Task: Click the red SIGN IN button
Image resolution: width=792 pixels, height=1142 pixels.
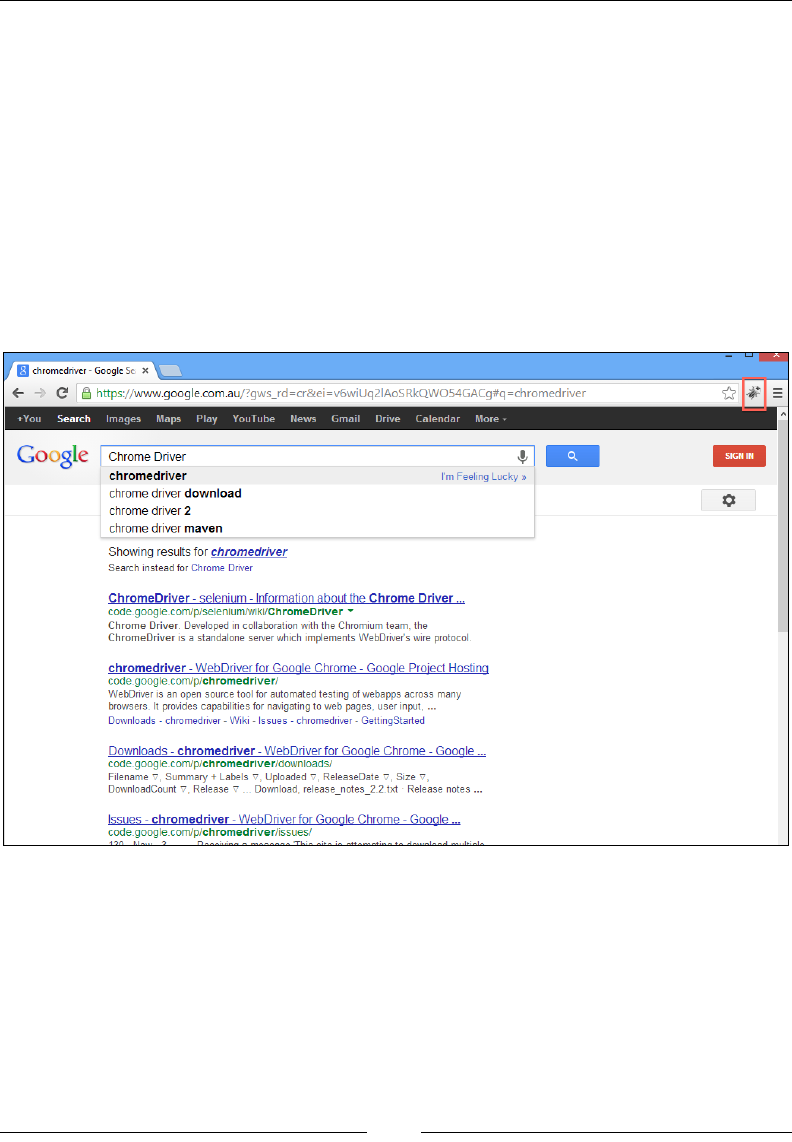Action: 739,456
